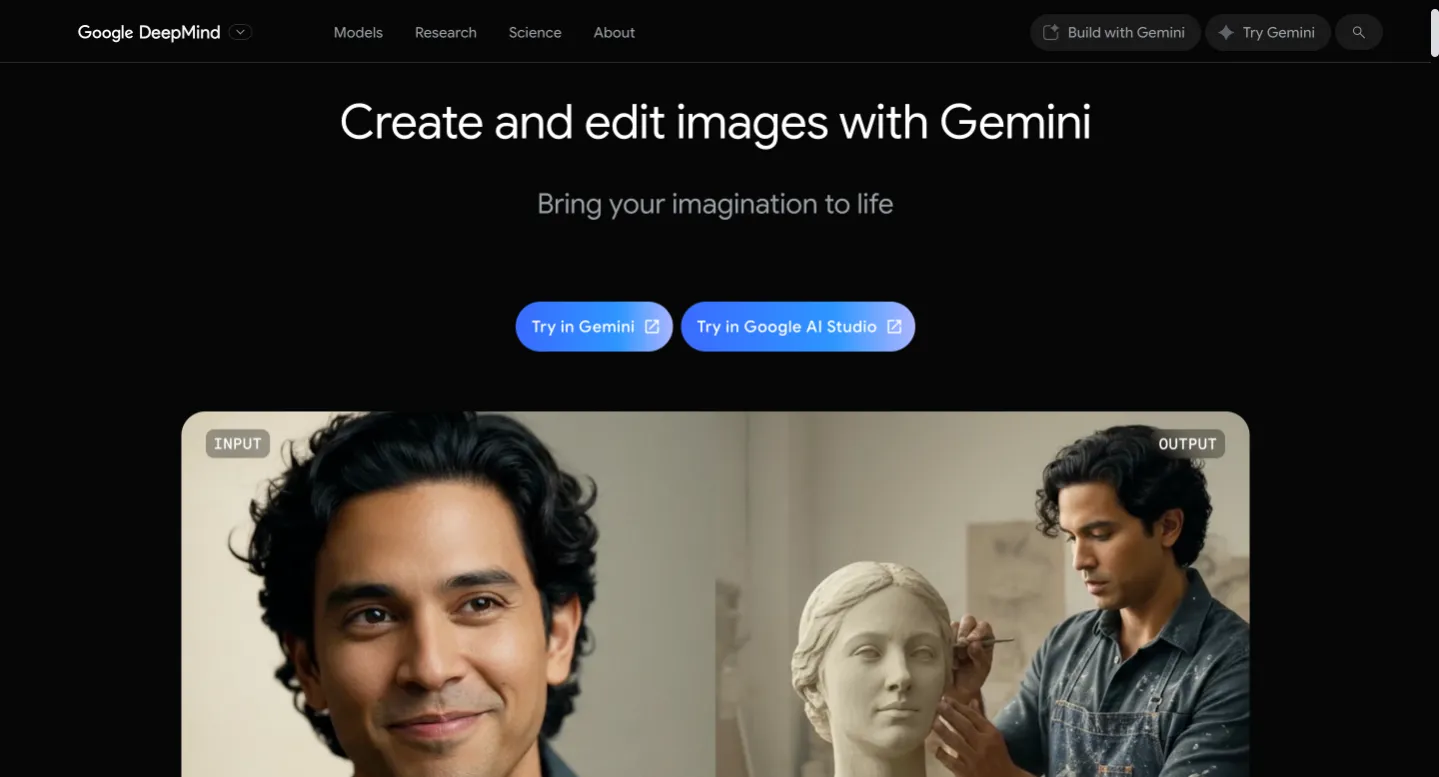Click the Try in Gemini button
Screen dimensions: 1439x777
pyautogui.click(x=594, y=326)
